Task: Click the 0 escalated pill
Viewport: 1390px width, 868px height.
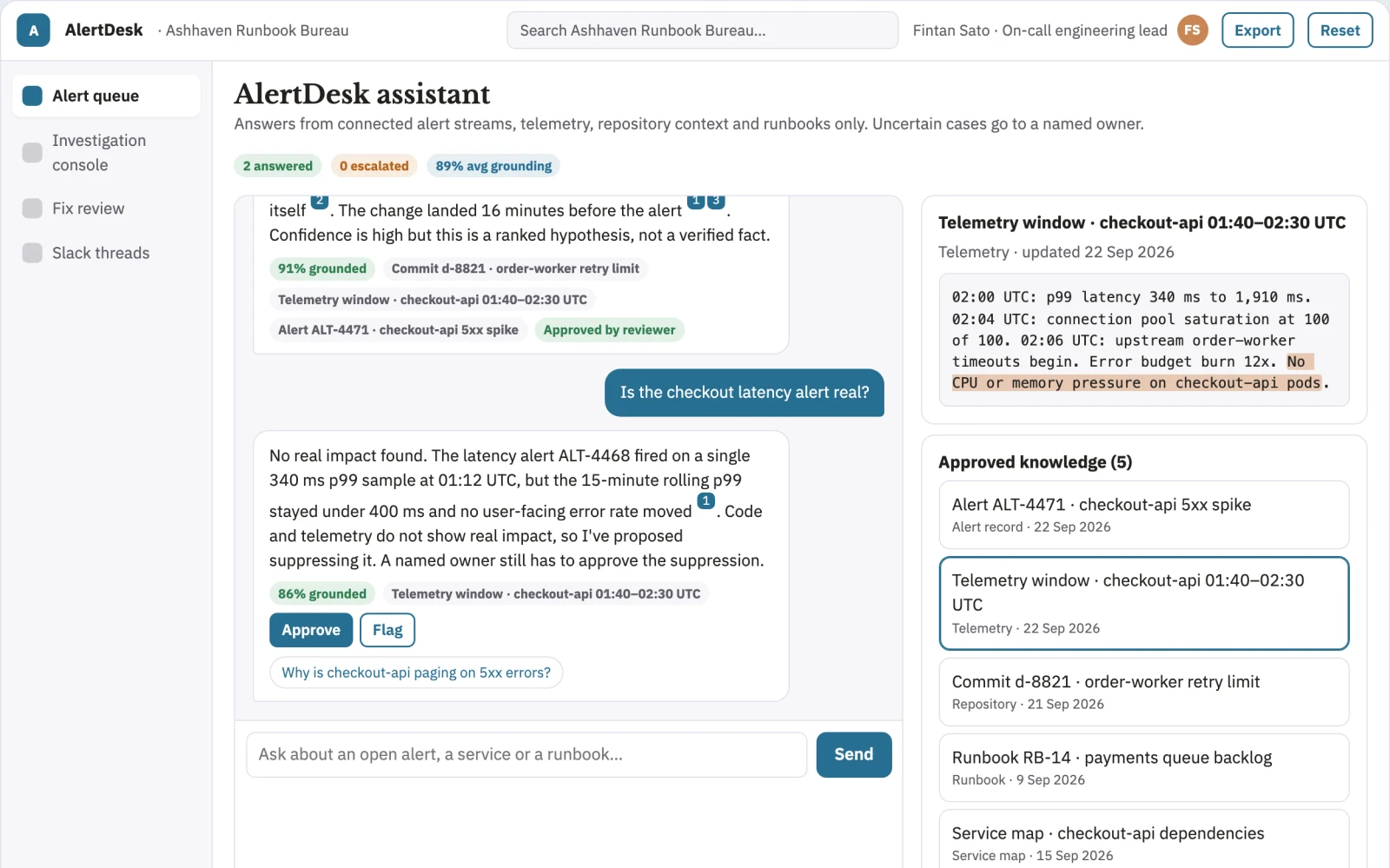Action: [374, 166]
